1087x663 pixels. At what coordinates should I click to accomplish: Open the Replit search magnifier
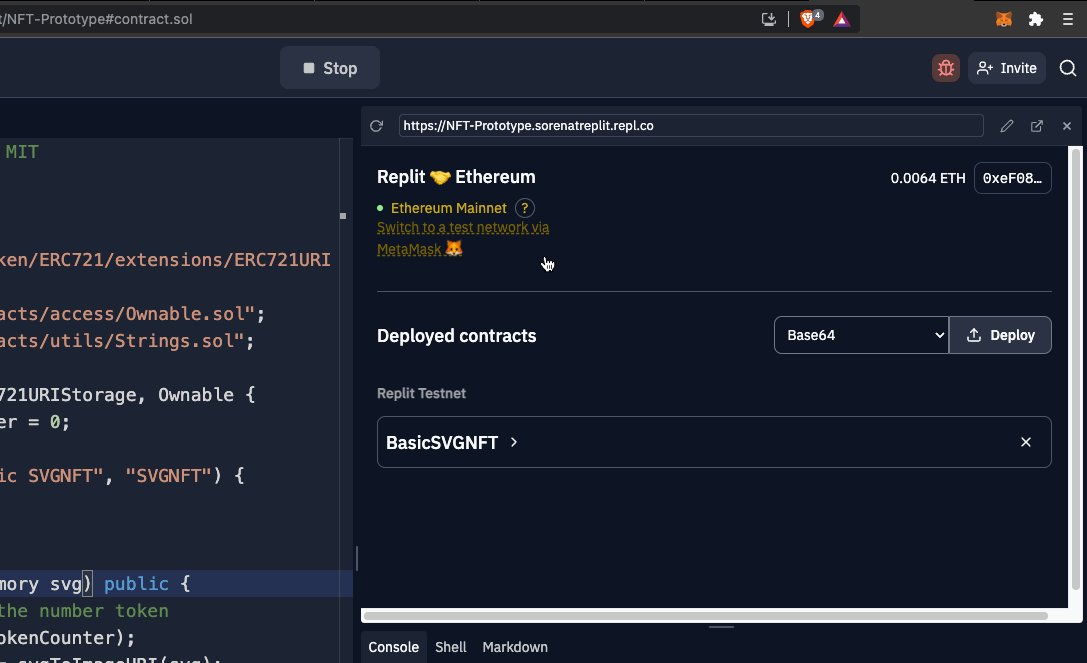1067,68
